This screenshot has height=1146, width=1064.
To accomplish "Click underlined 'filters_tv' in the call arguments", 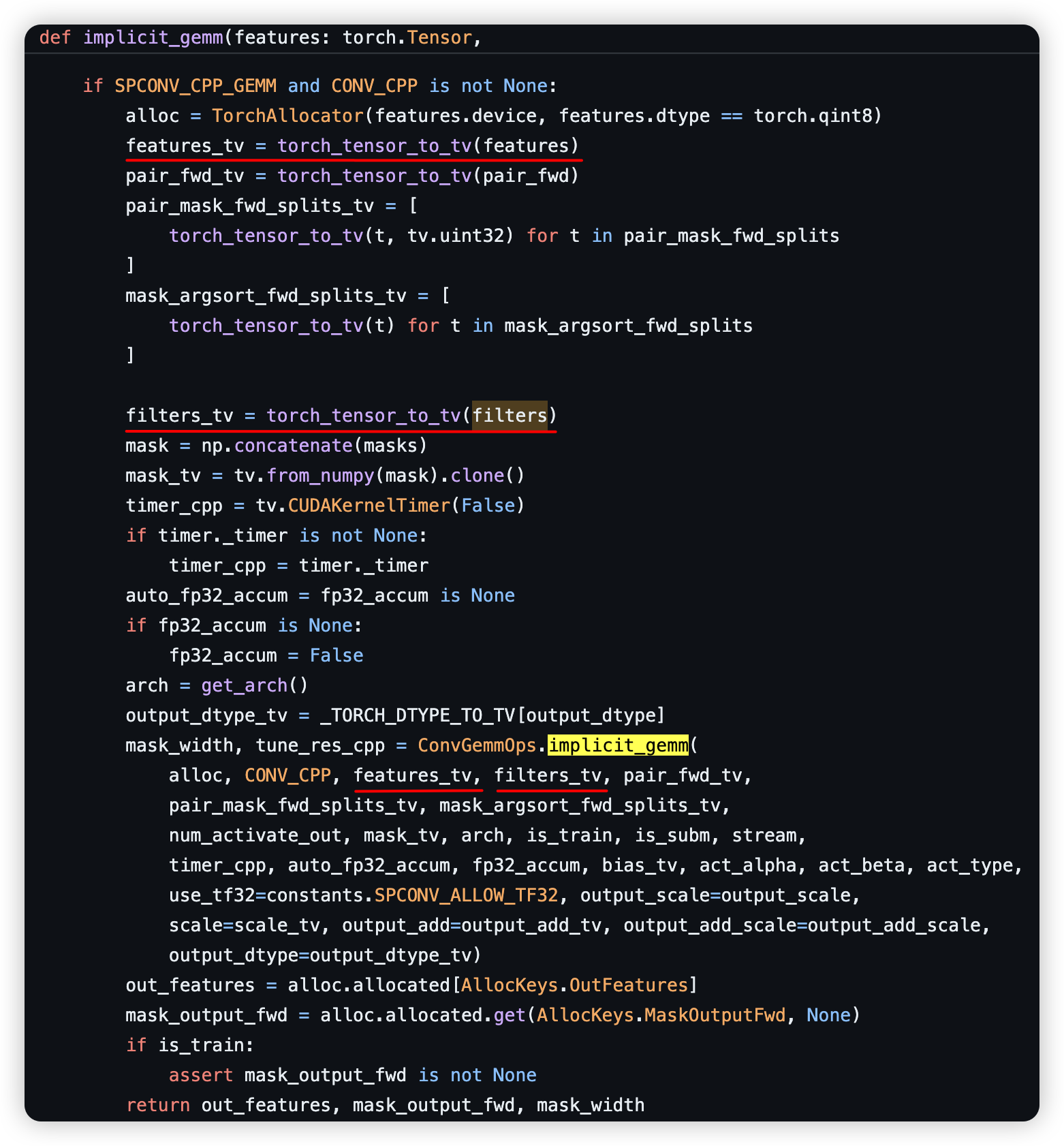I will pos(548,775).
